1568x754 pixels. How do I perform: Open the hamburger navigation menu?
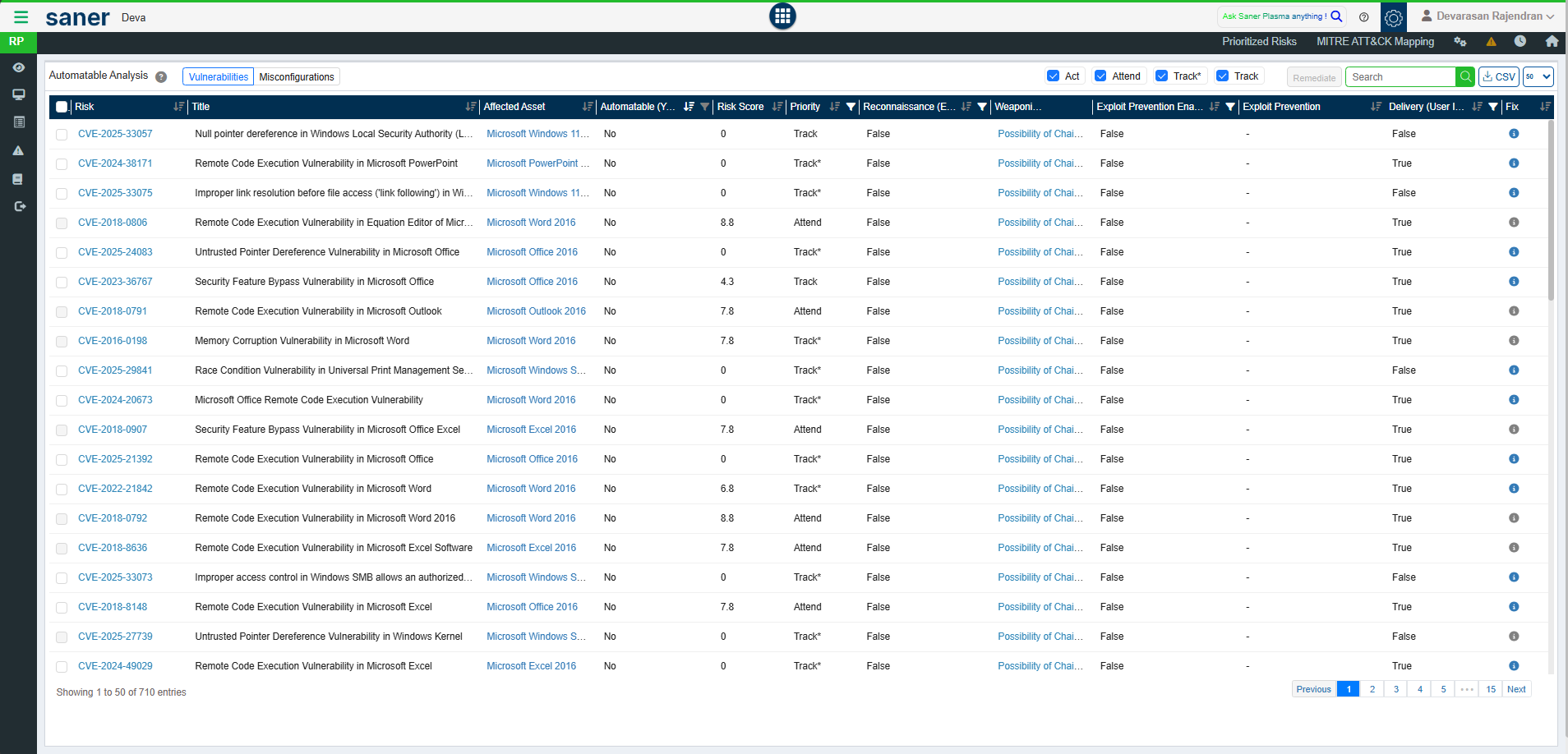point(21,17)
